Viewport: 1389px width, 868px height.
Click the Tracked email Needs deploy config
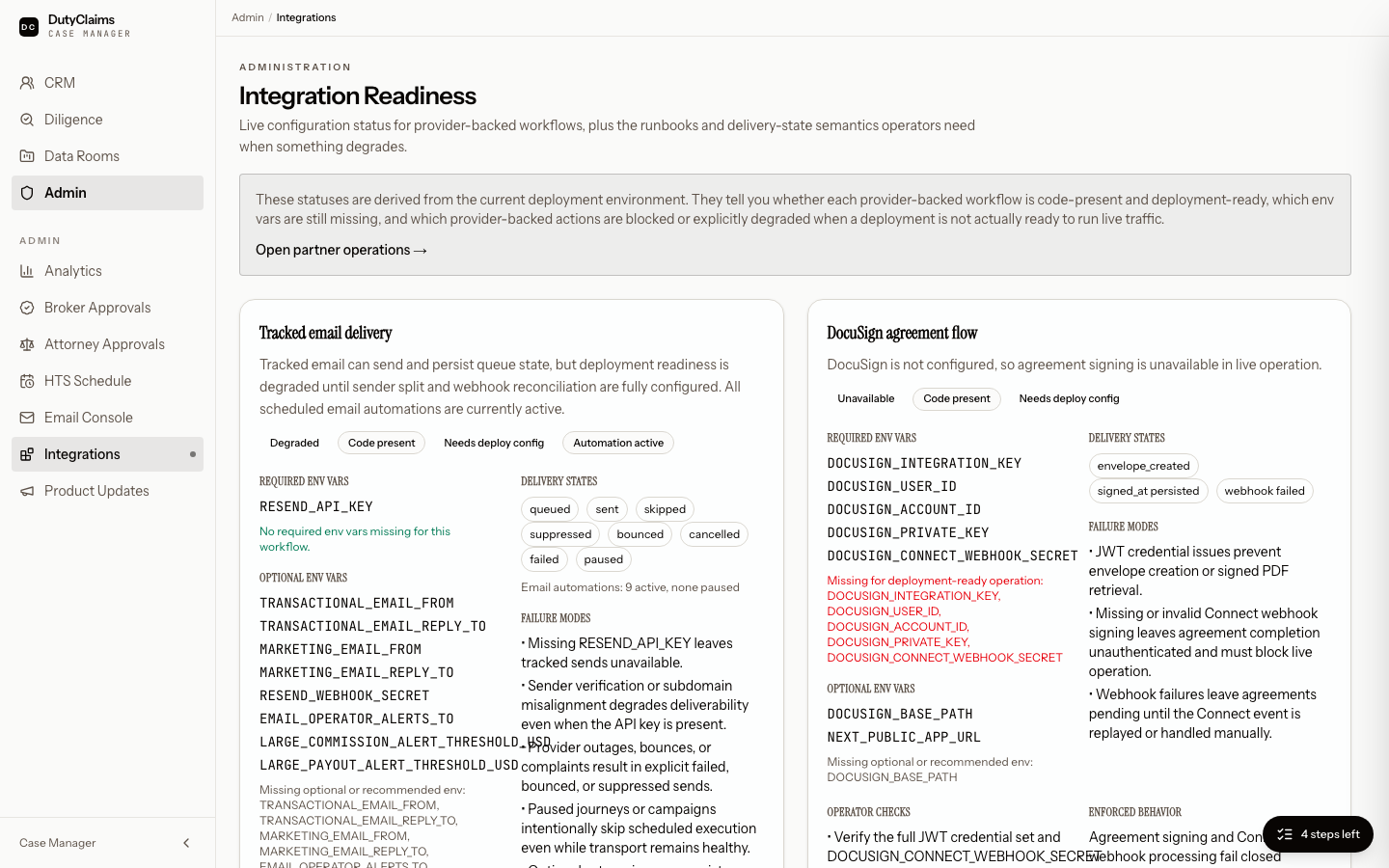click(x=494, y=443)
